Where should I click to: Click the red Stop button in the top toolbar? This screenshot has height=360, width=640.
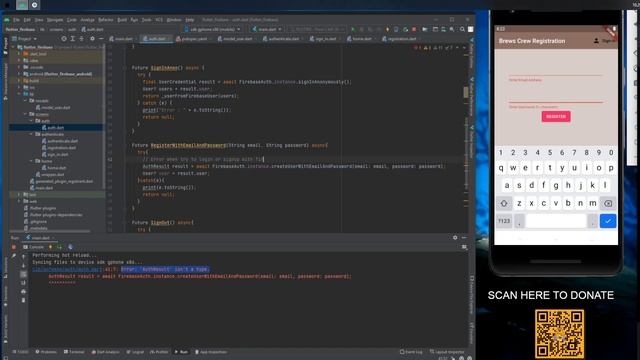coord(414,29)
